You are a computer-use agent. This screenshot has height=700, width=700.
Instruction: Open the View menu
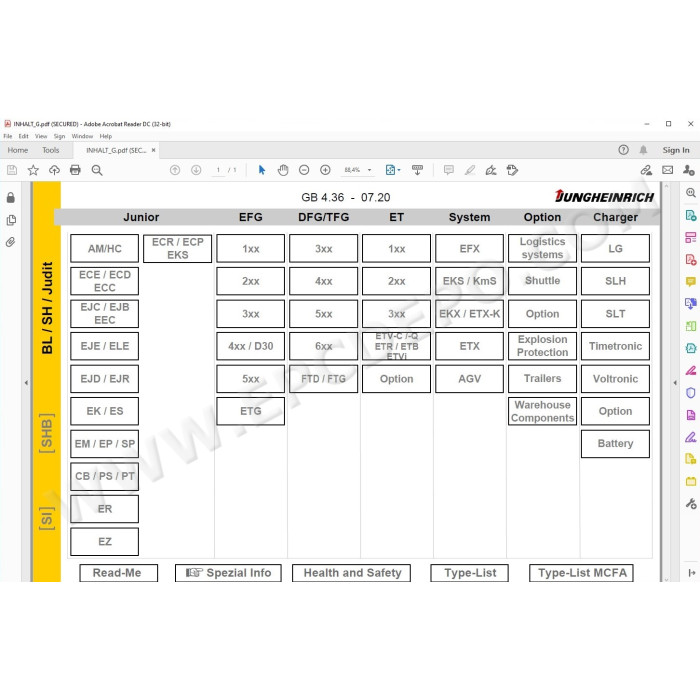41,136
